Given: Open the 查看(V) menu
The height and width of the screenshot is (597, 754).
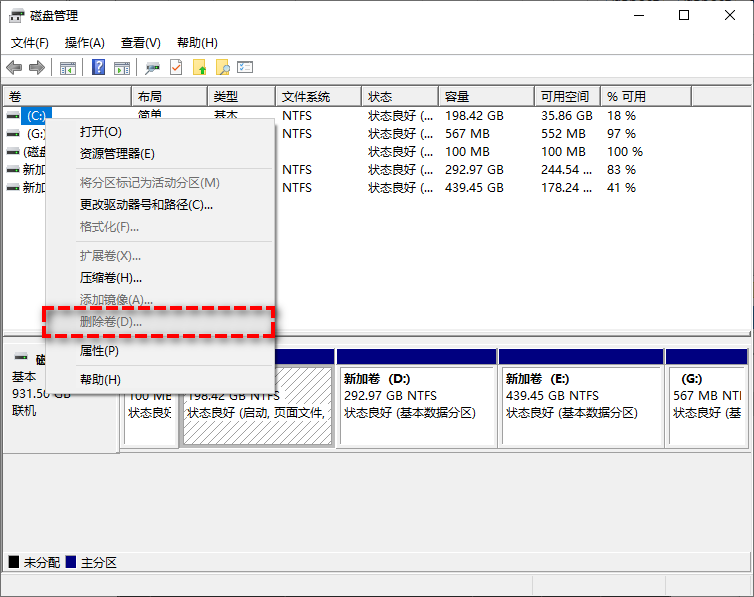Looking at the screenshot, I should (x=141, y=43).
